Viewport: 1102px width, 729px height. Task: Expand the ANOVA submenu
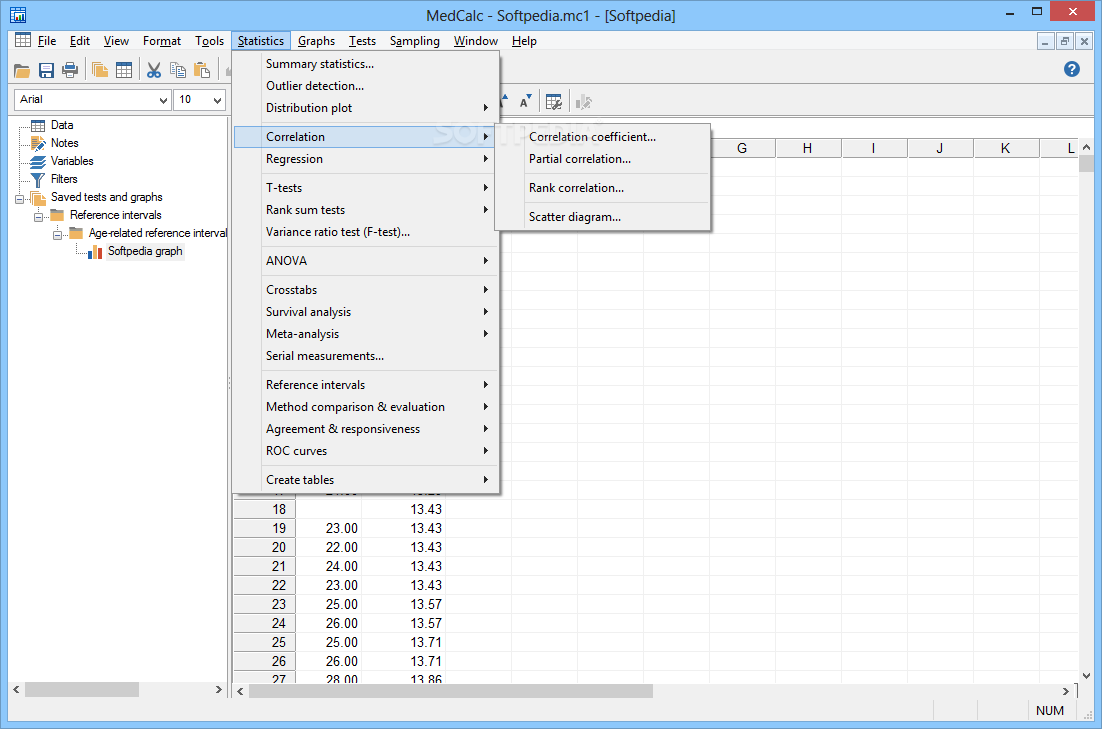click(366, 261)
